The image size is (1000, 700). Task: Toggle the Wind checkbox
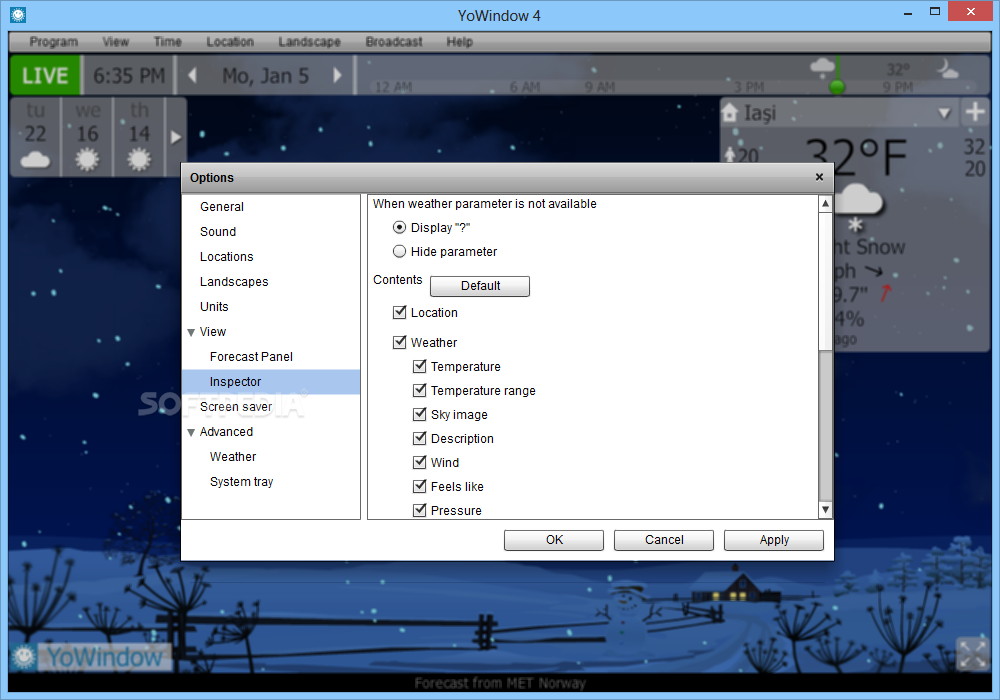click(x=420, y=462)
